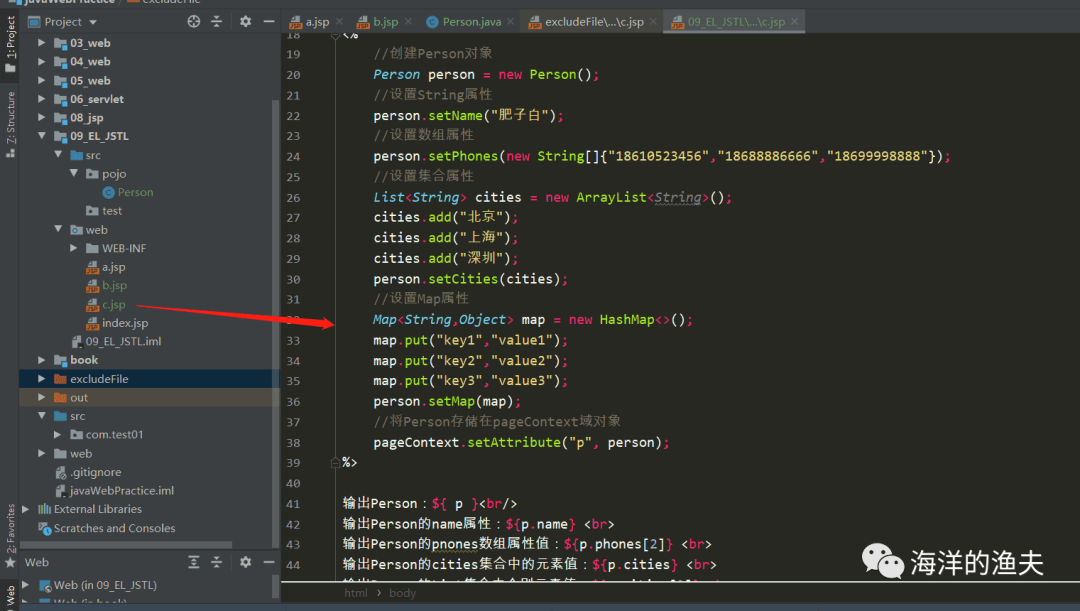
Task: Switch to Person.java editor tab
Action: tap(472, 22)
